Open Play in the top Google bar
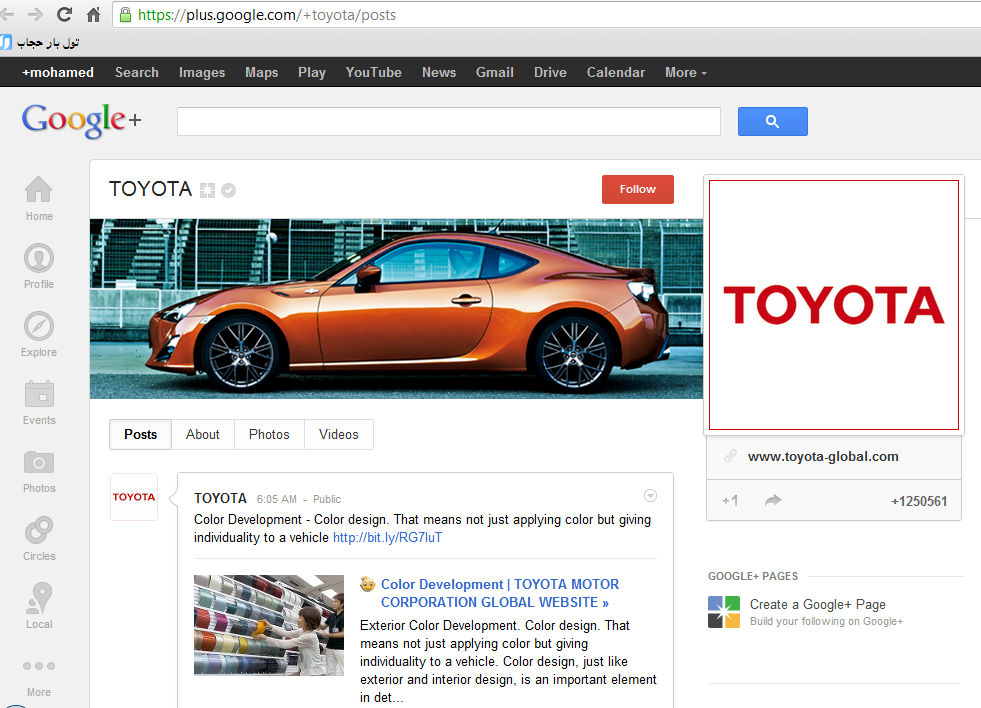 tap(312, 73)
